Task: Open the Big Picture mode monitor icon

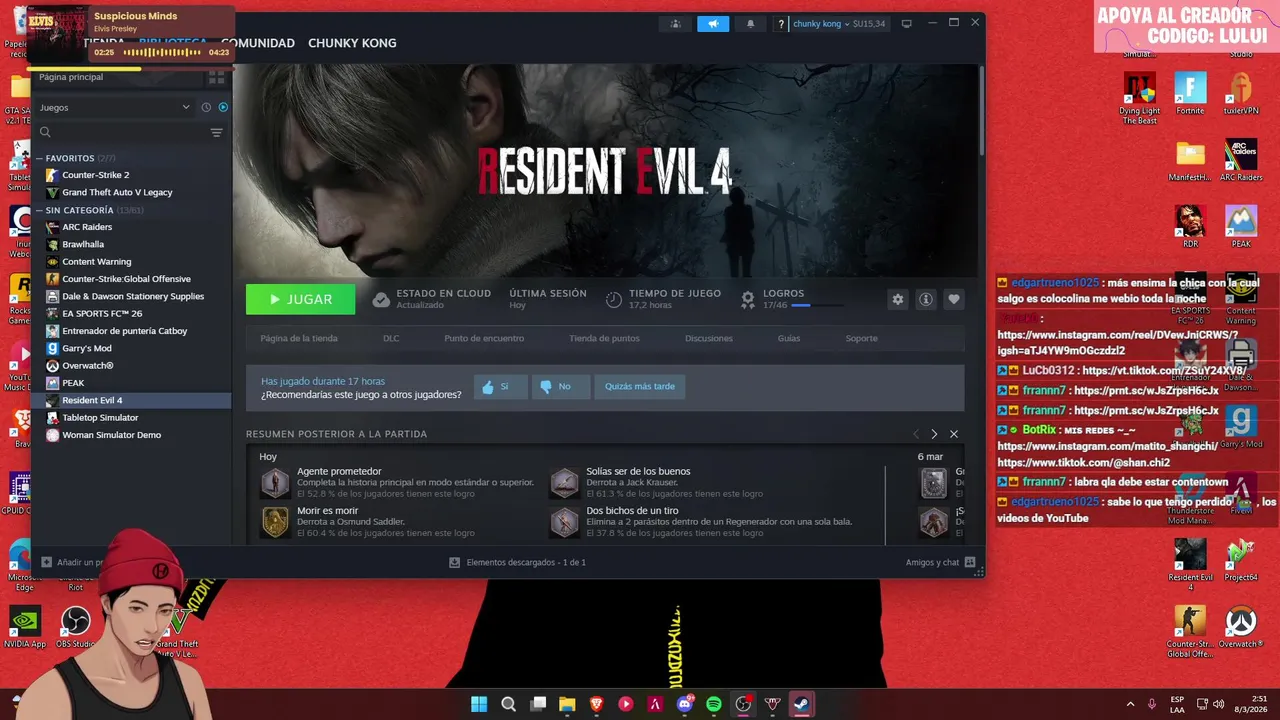Action: 906,24
